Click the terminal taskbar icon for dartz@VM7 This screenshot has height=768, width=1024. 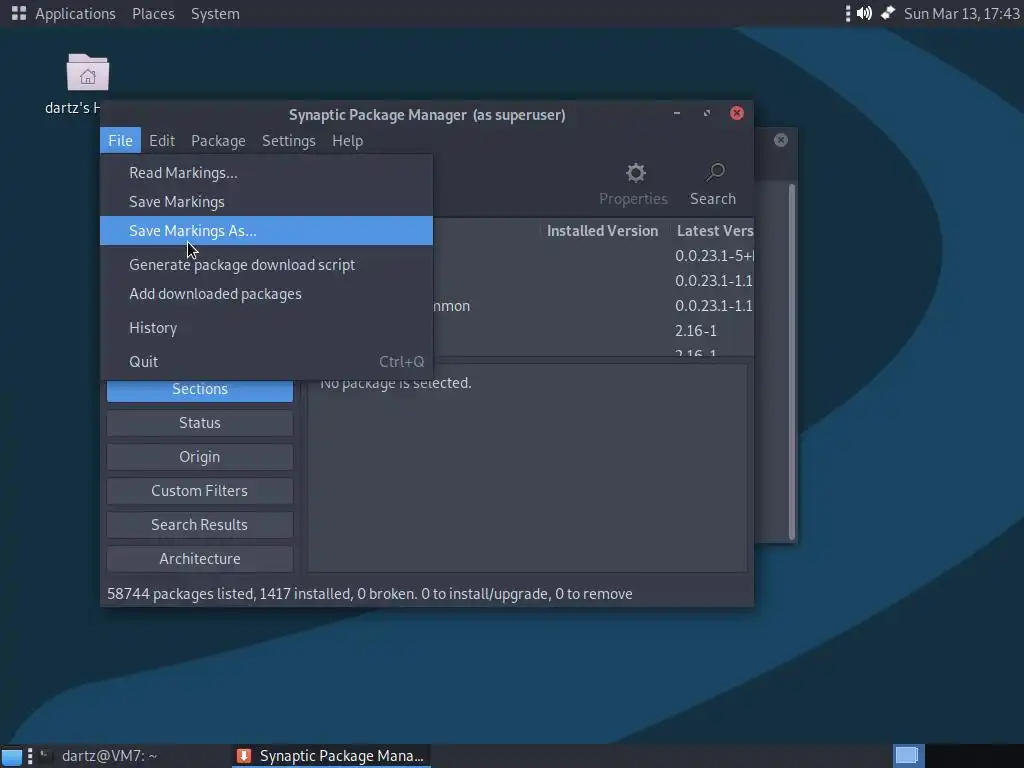tap(45, 756)
